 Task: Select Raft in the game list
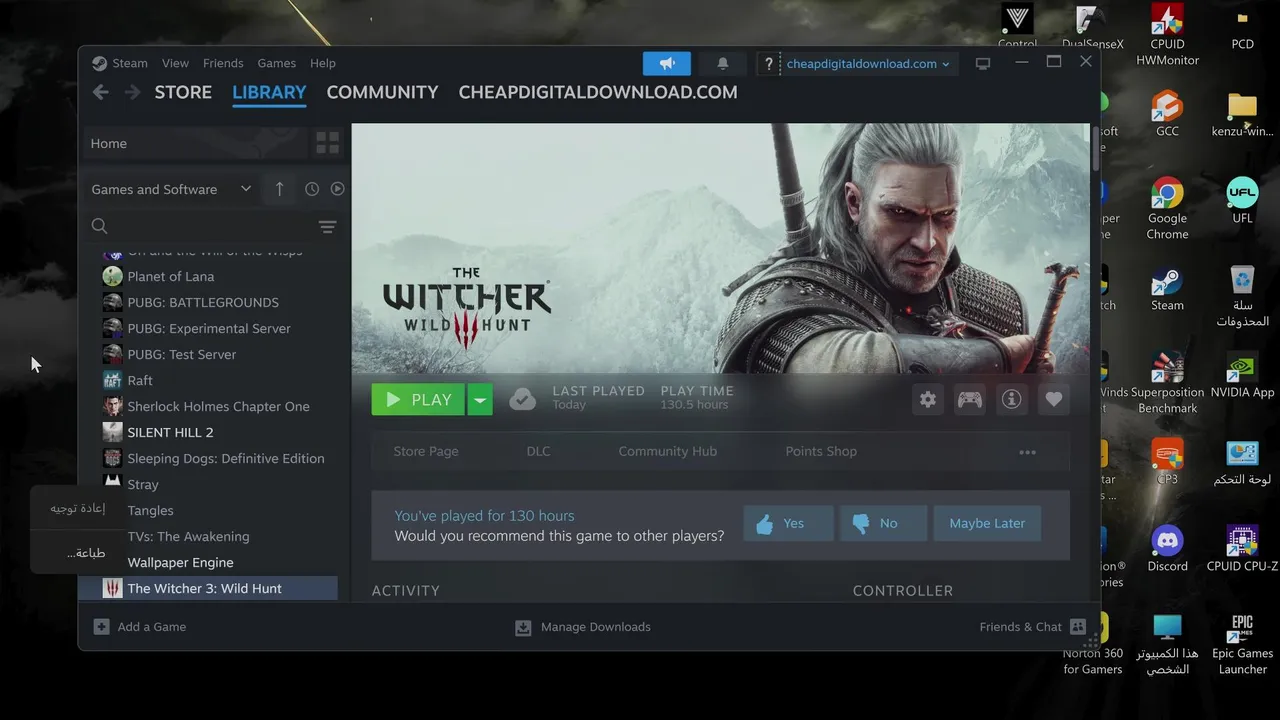(x=208, y=380)
